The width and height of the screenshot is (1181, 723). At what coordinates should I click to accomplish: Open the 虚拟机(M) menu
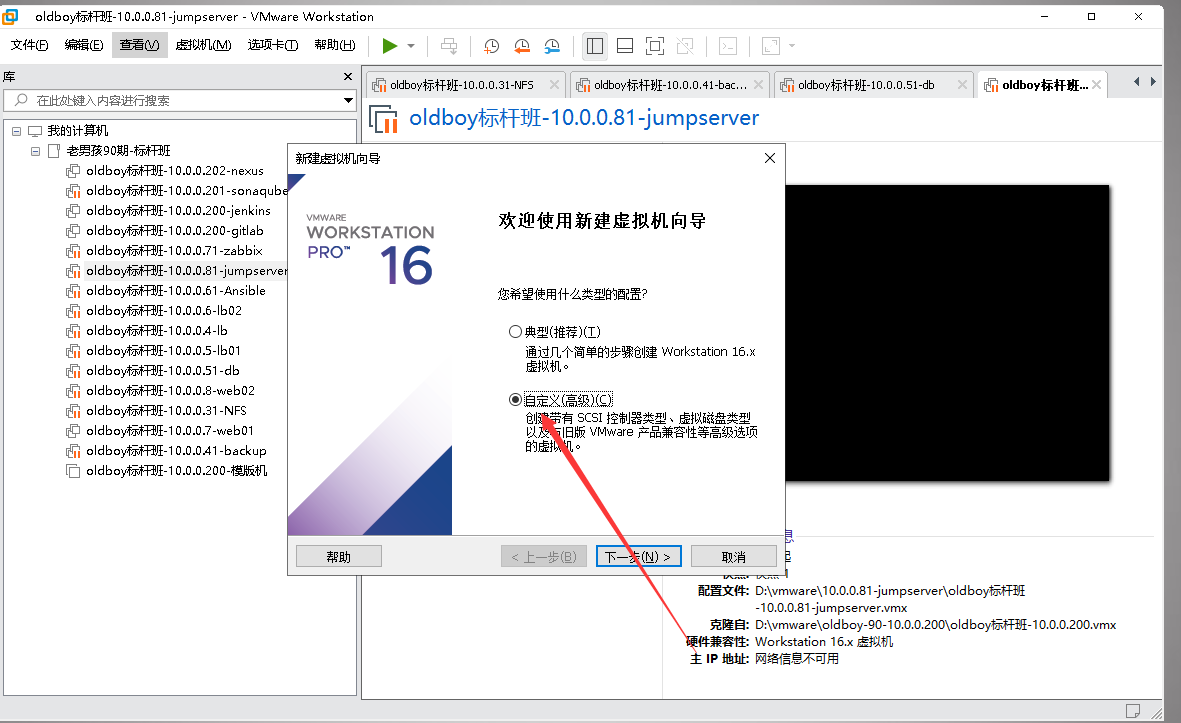pos(203,45)
